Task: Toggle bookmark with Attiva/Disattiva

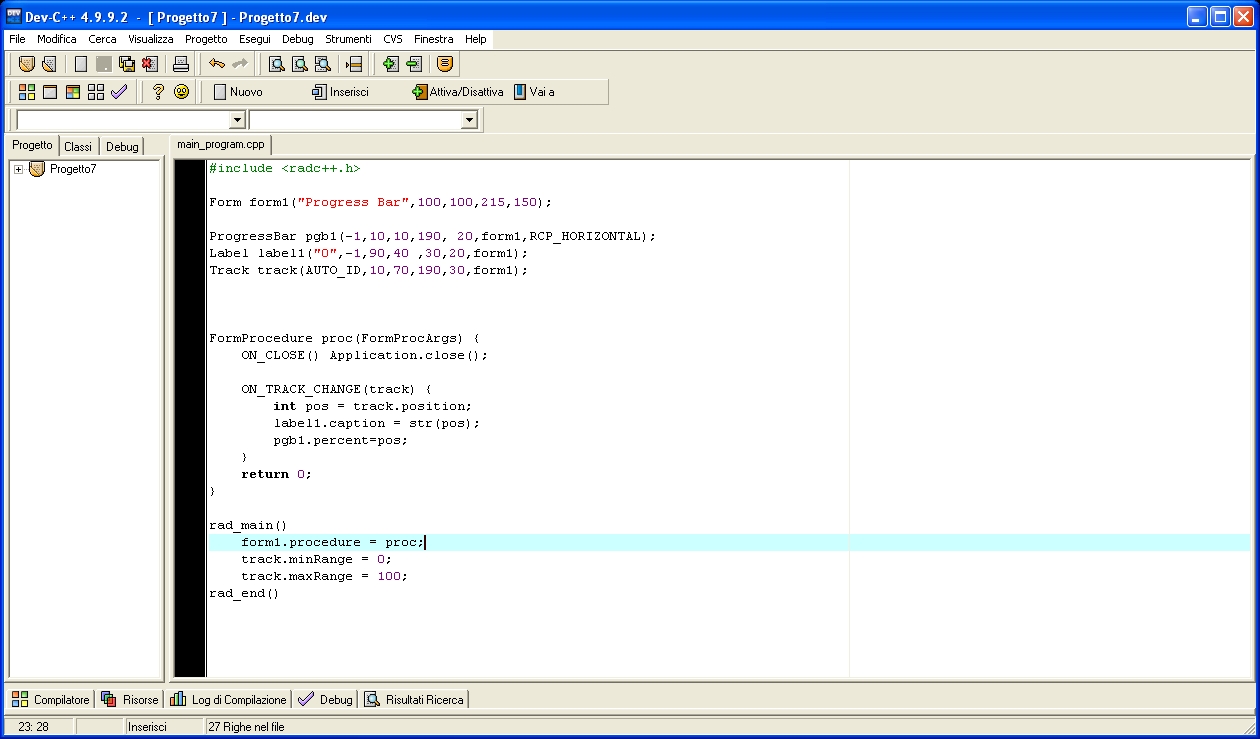Action: [458, 92]
